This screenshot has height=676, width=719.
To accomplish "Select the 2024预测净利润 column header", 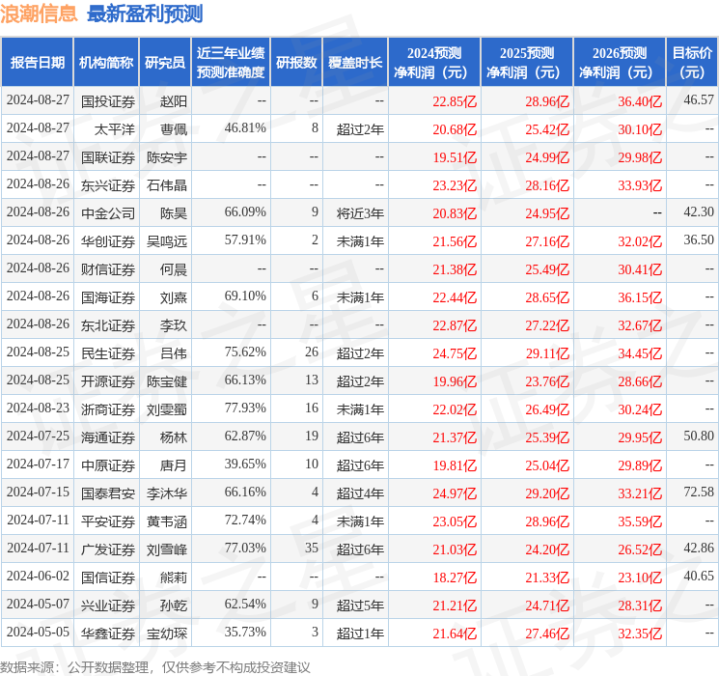I will click(x=434, y=62).
